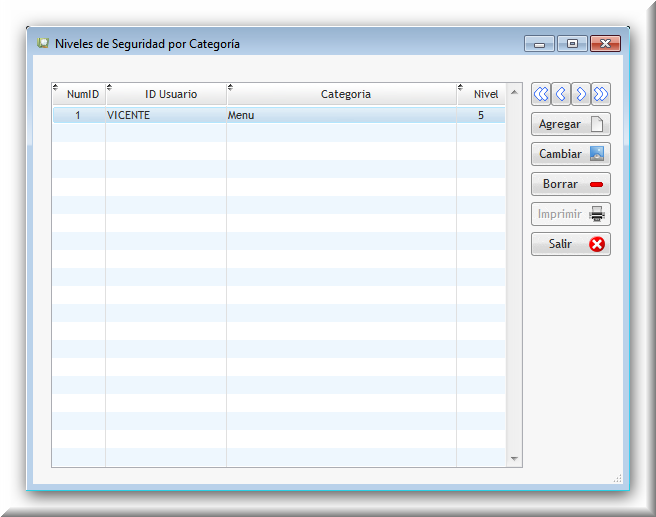Viewport: 656px width, 517px height.
Task: Jump to the last record
Action: coord(600,94)
